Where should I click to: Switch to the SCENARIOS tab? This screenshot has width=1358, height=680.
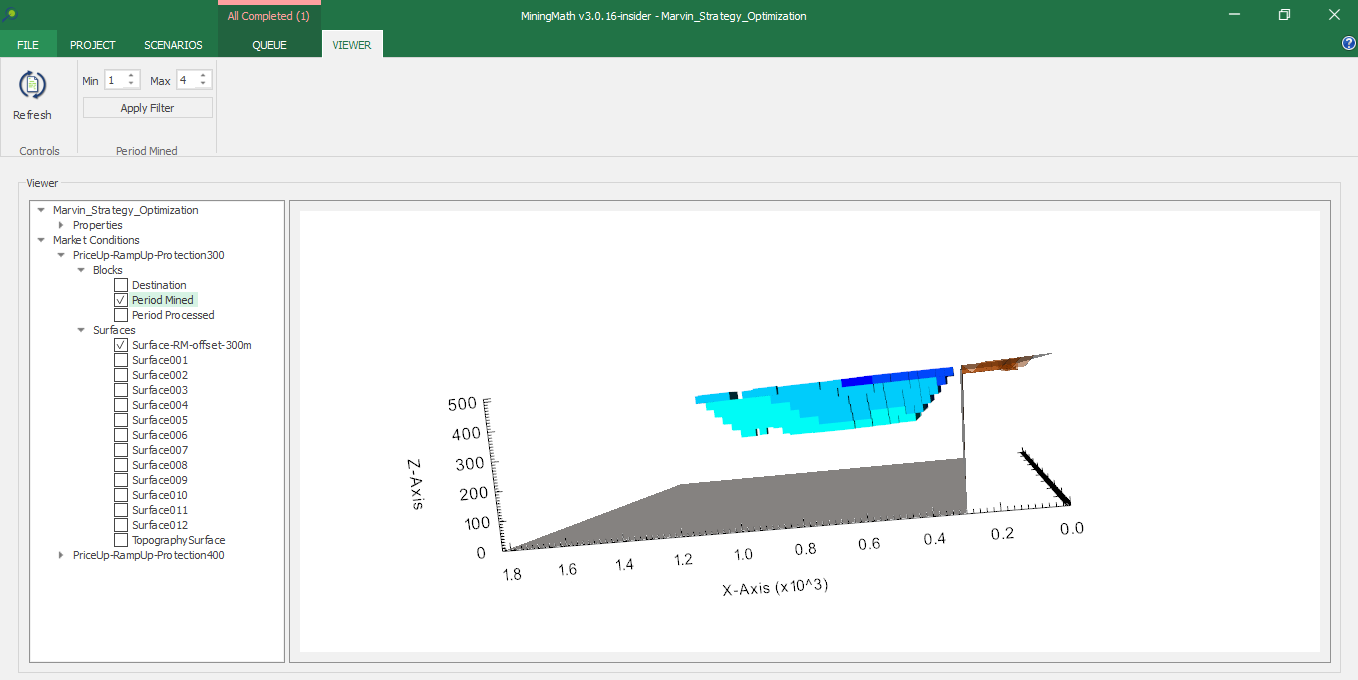coord(173,45)
